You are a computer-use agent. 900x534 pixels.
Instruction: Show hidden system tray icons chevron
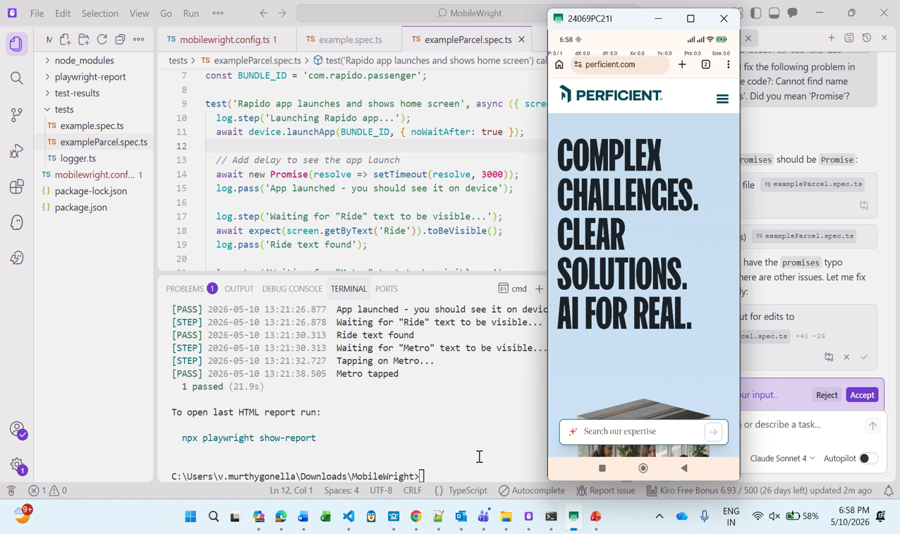[x=660, y=516]
